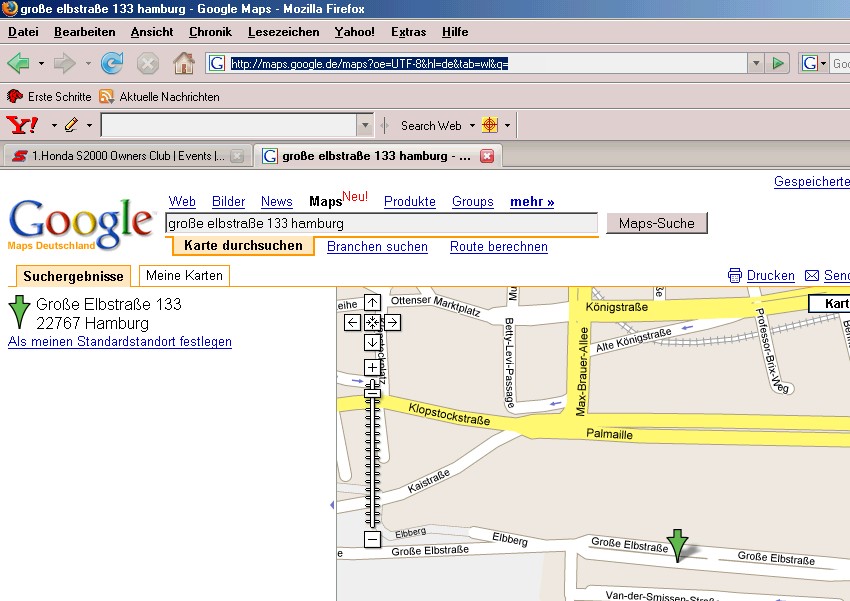Open the Lesezeichen menu
The image size is (850, 601).
(282, 32)
